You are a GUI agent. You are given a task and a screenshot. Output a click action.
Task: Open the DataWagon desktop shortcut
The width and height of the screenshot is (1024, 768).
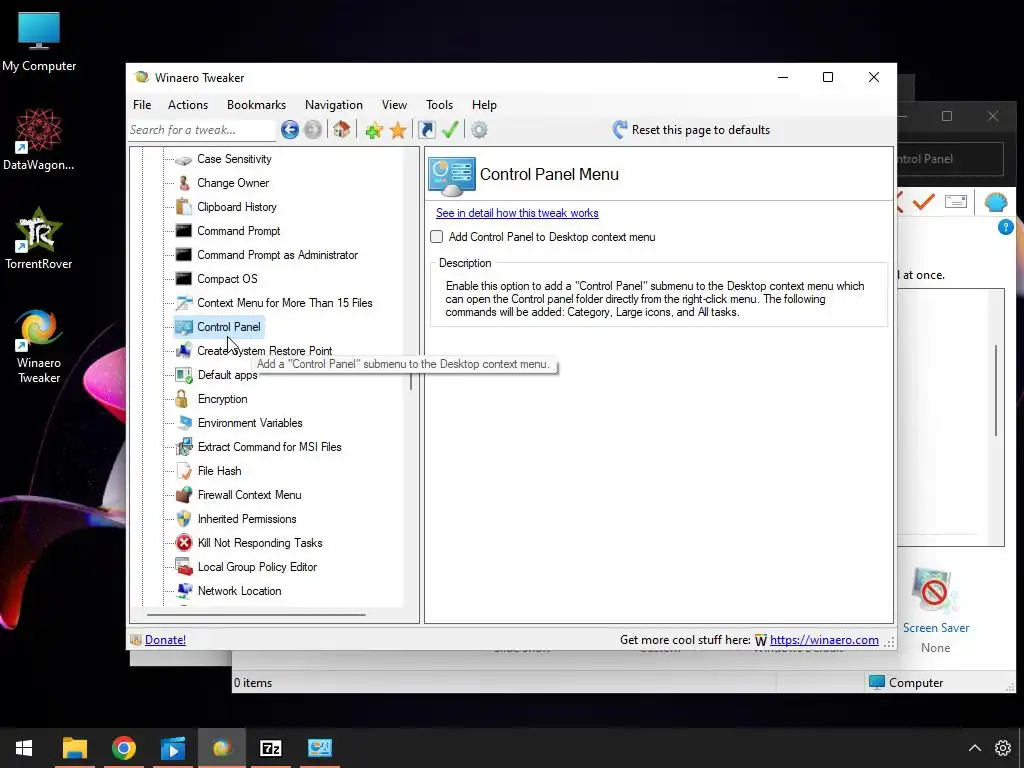(39, 140)
